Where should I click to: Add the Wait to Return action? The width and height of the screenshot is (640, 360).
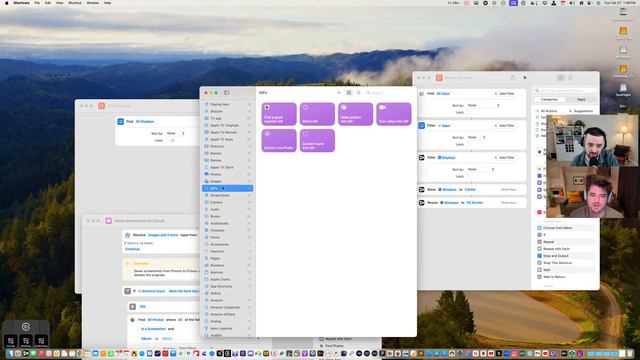point(566,277)
